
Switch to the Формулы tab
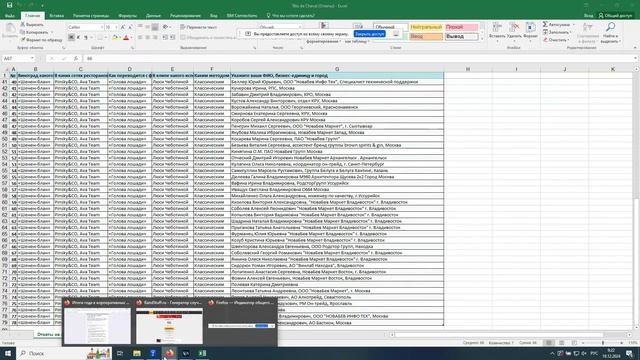tap(127, 16)
